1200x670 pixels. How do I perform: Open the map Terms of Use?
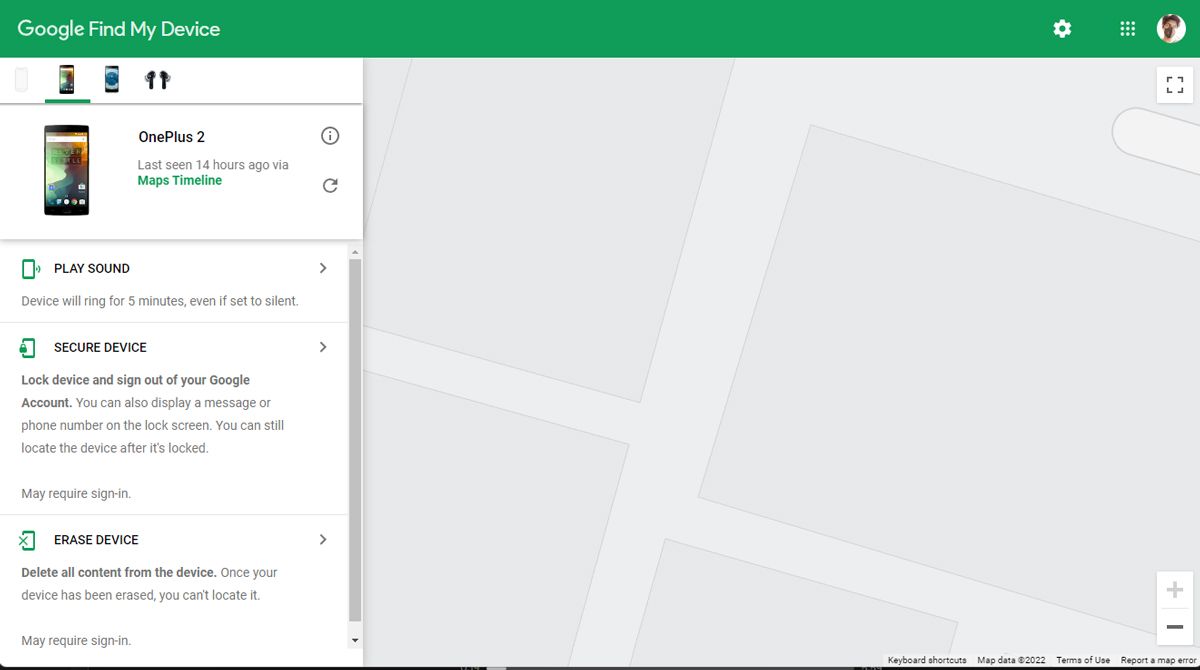pyautogui.click(x=1083, y=660)
